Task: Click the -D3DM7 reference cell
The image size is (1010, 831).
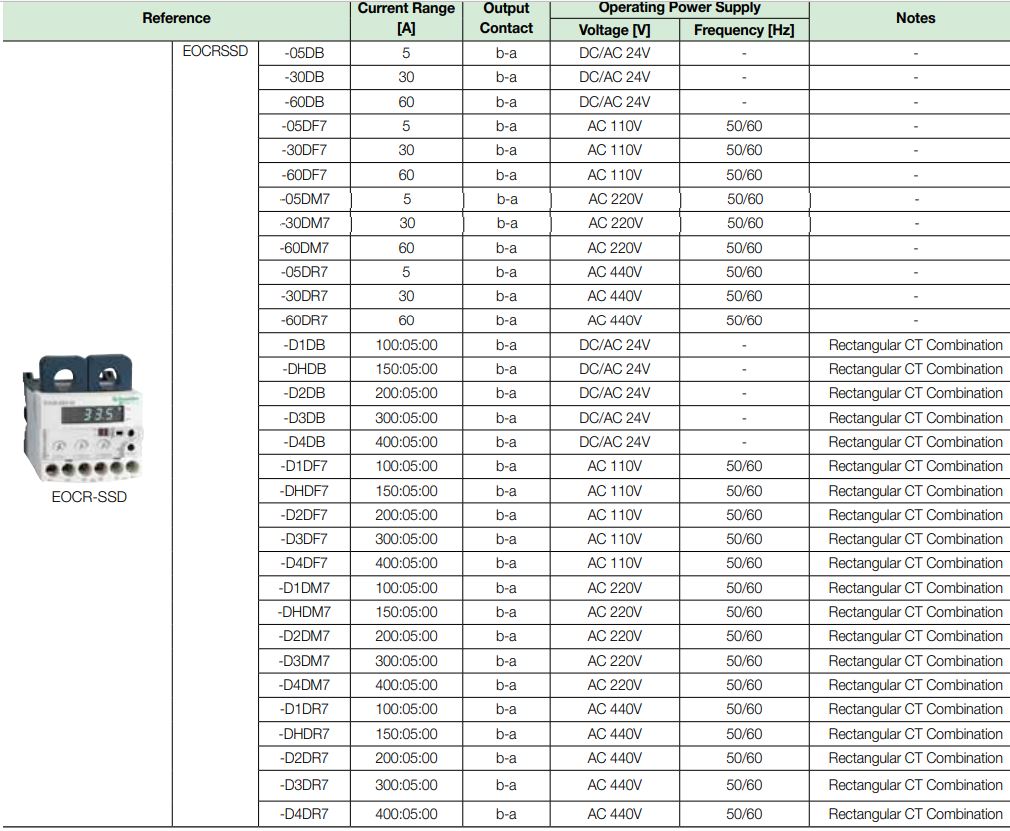Action: (304, 661)
